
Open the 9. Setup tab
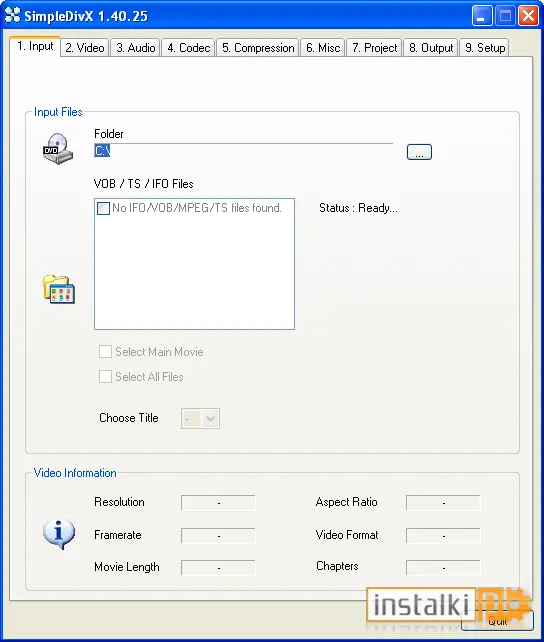[x=485, y=48]
